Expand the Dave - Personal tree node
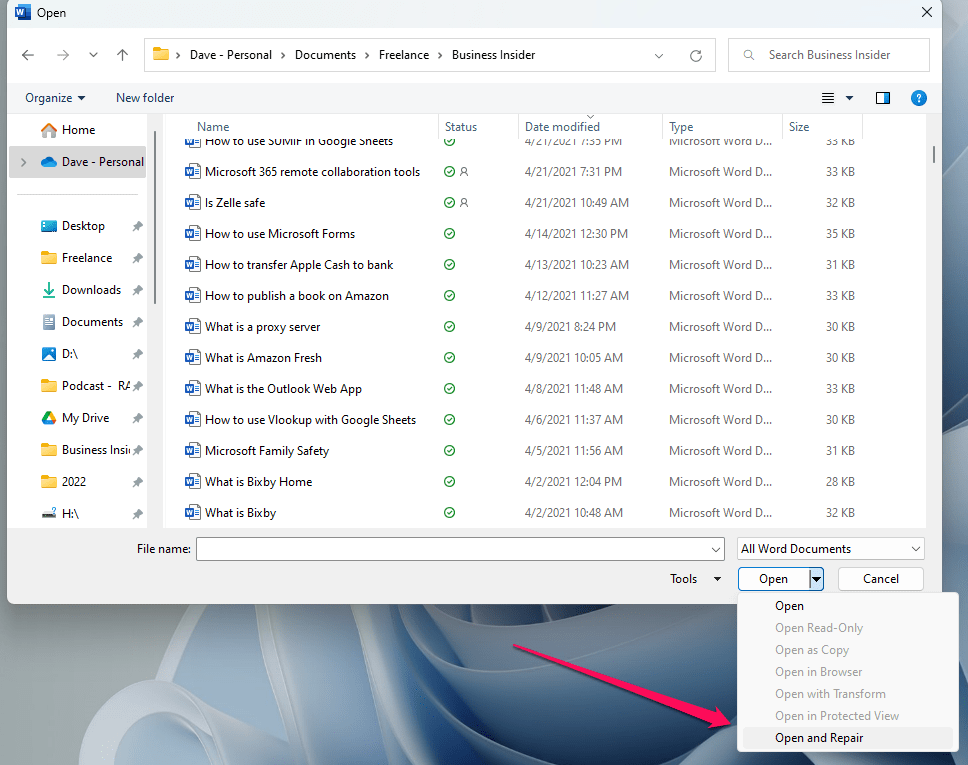Image resolution: width=968 pixels, height=765 pixels. pos(23,162)
